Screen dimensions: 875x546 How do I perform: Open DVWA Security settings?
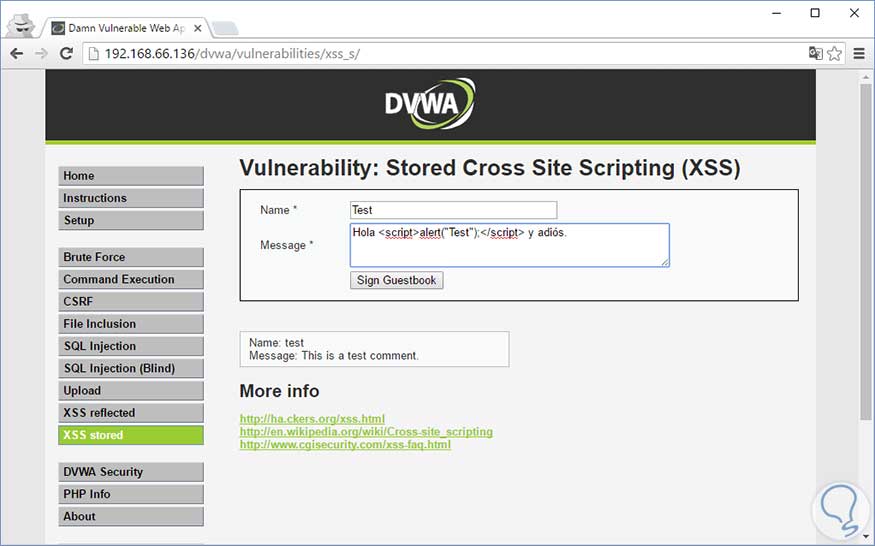pos(131,472)
